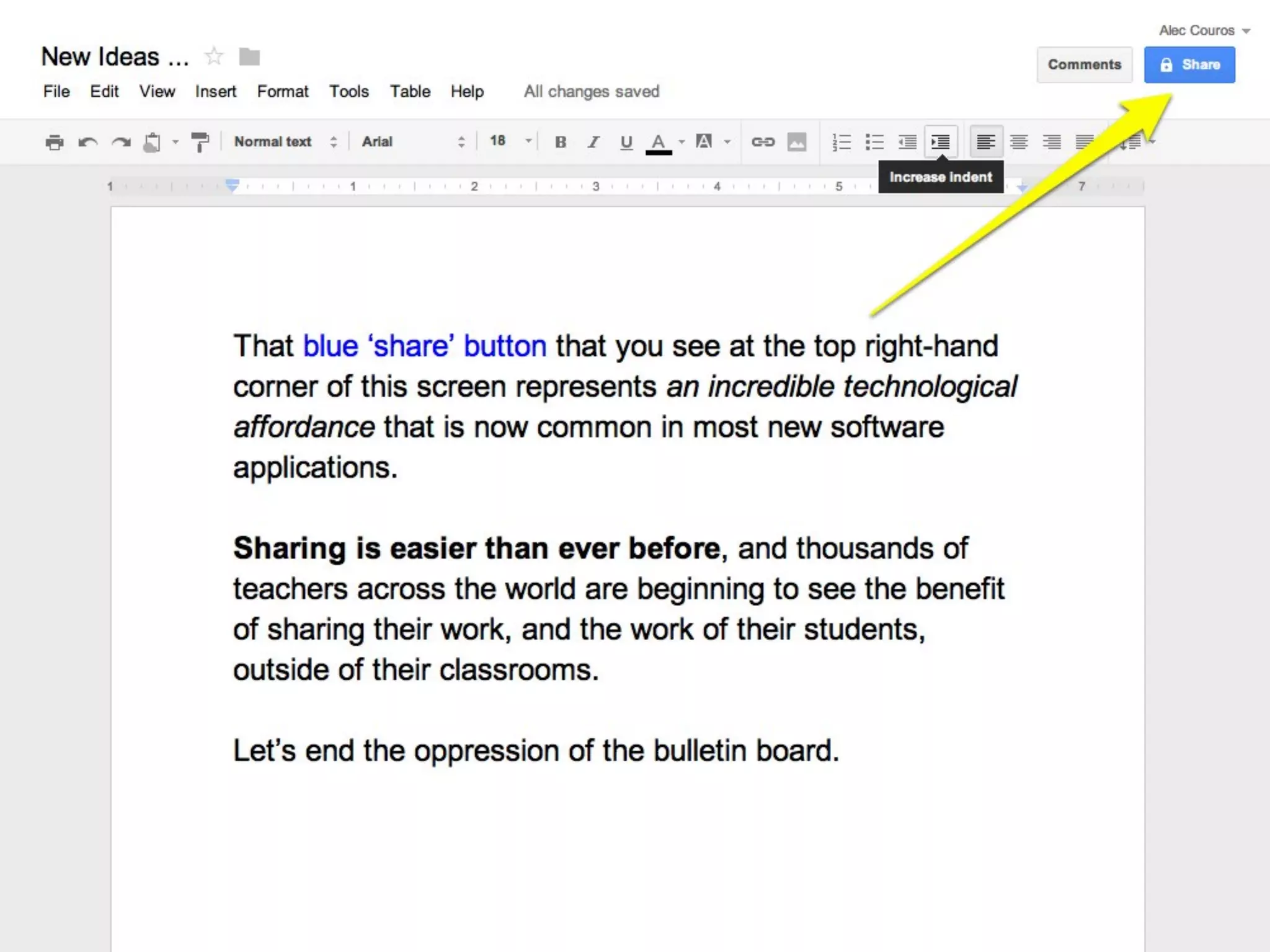1270x952 pixels.
Task: Click the blue Share button
Action: click(1189, 64)
